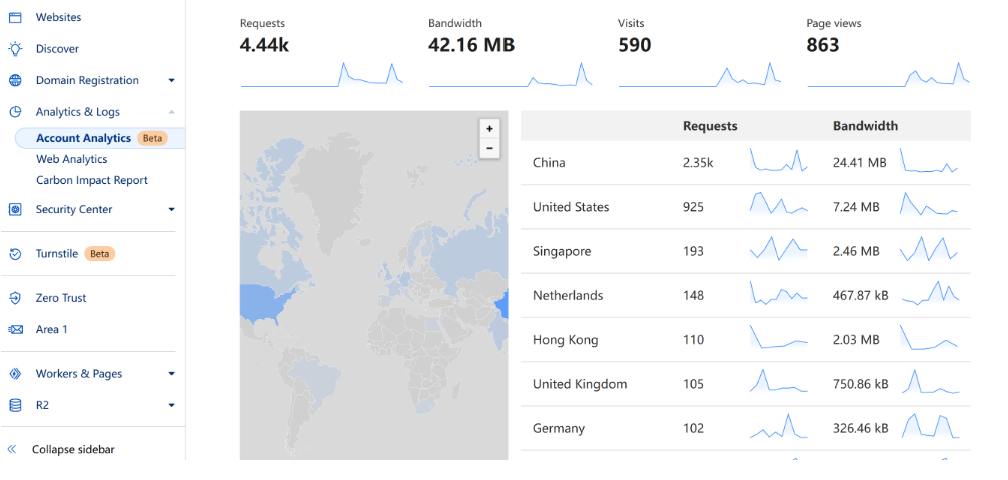Open Web Analytics sub-item
This screenshot has width=1008, height=480.
point(71,159)
